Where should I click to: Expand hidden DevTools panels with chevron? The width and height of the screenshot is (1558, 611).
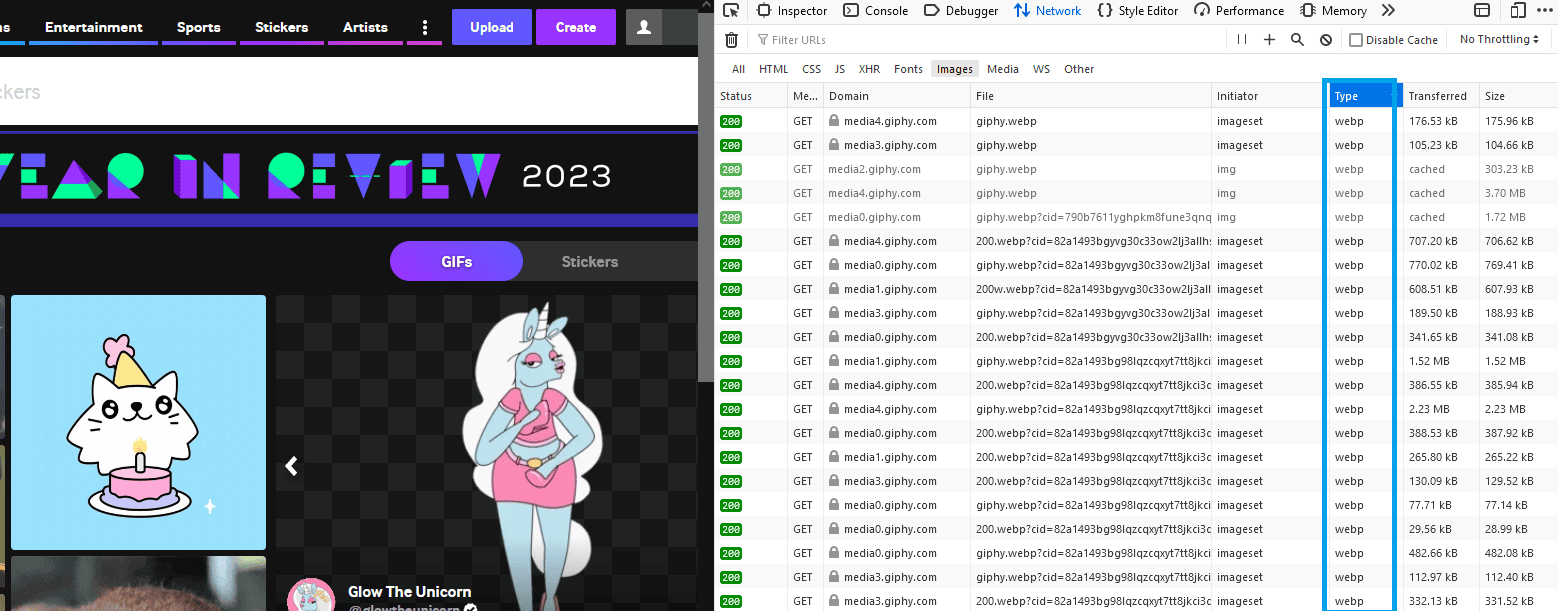click(x=1390, y=10)
